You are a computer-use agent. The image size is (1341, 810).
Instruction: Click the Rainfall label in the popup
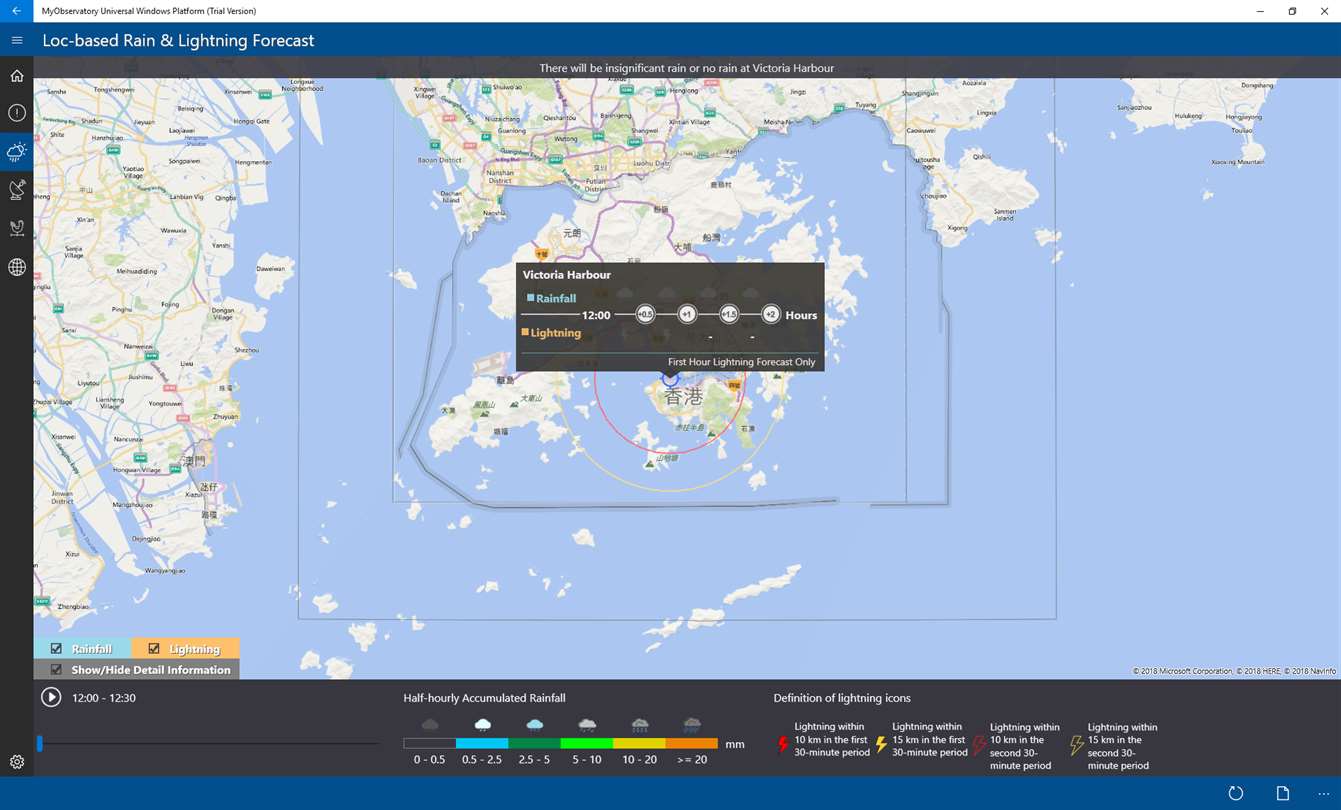point(556,298)
